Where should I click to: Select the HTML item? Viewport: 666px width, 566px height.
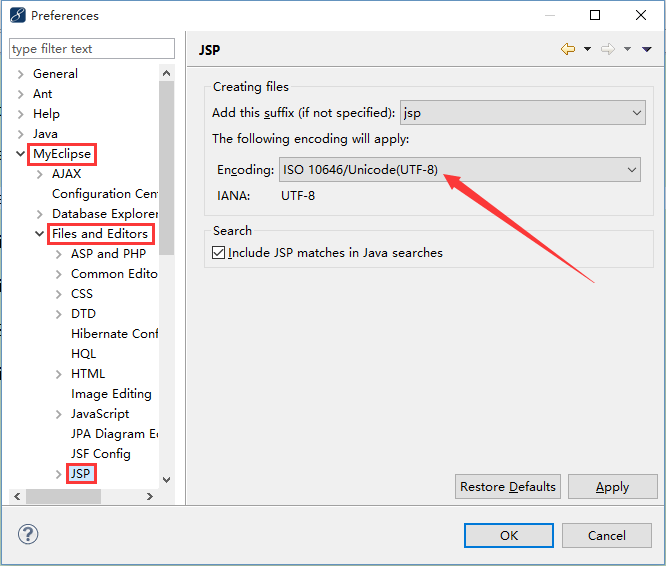88,374
